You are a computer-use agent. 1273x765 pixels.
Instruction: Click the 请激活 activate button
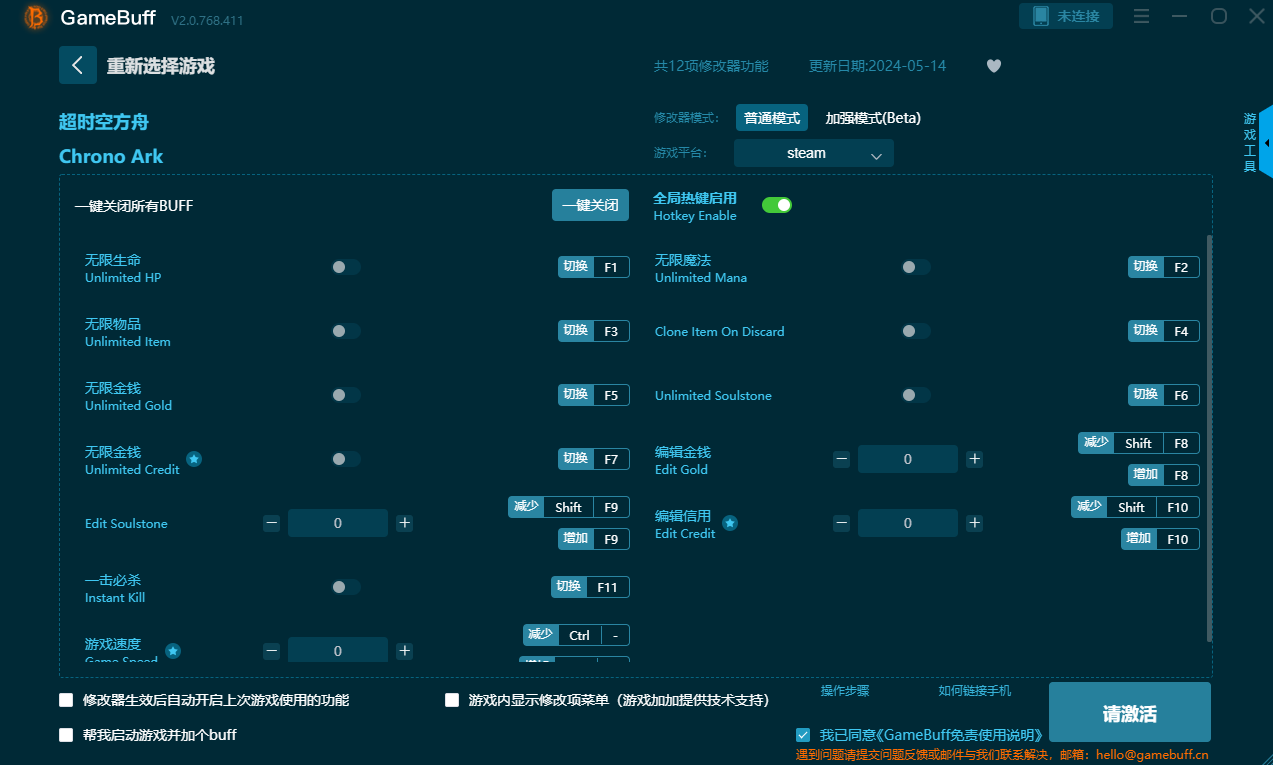(x=1130, y=713)
